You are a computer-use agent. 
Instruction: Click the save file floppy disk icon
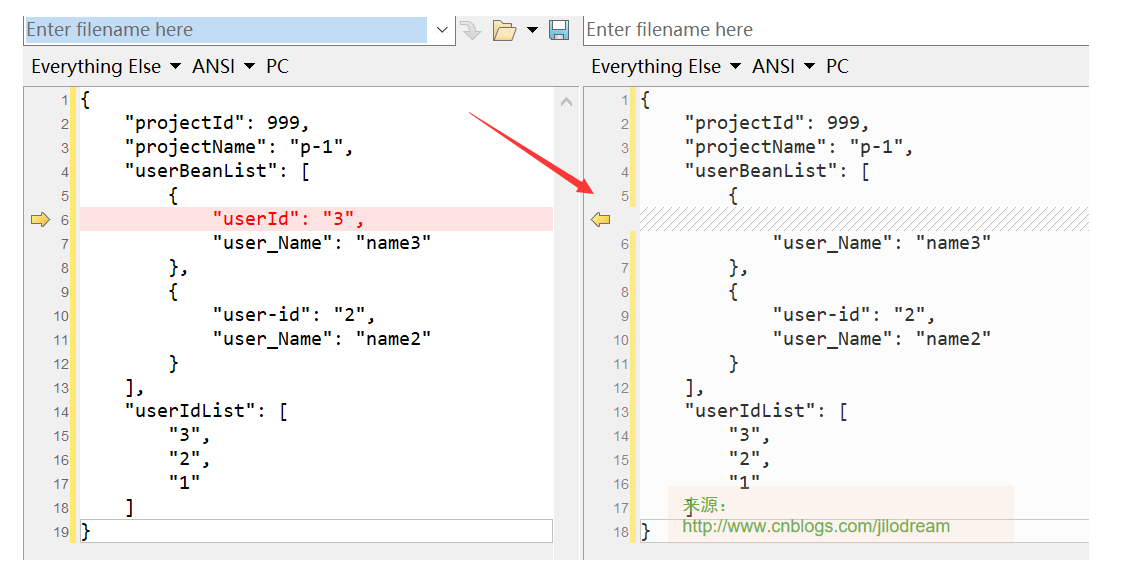[559, 31]
